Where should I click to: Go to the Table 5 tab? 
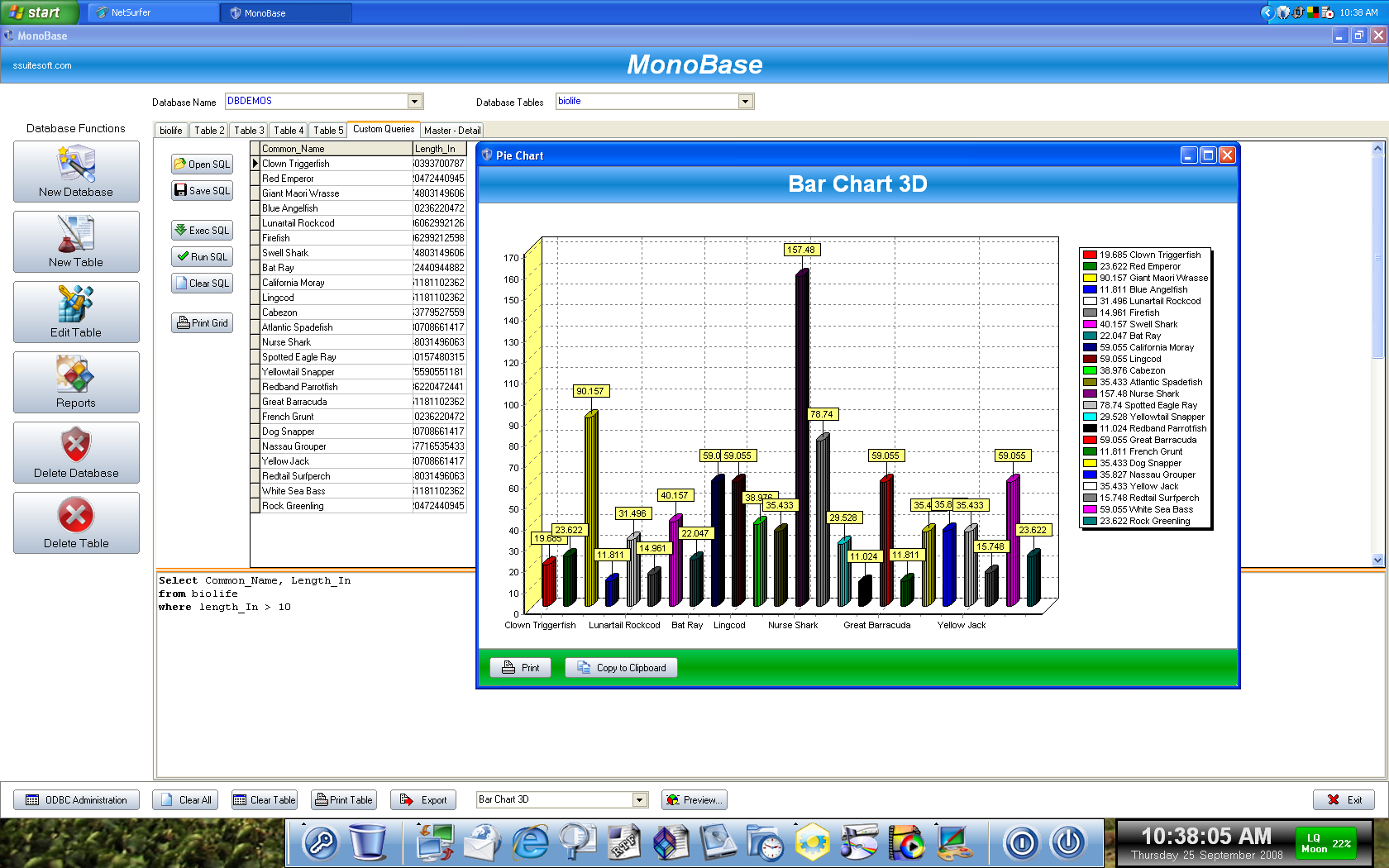coord(328,131)
